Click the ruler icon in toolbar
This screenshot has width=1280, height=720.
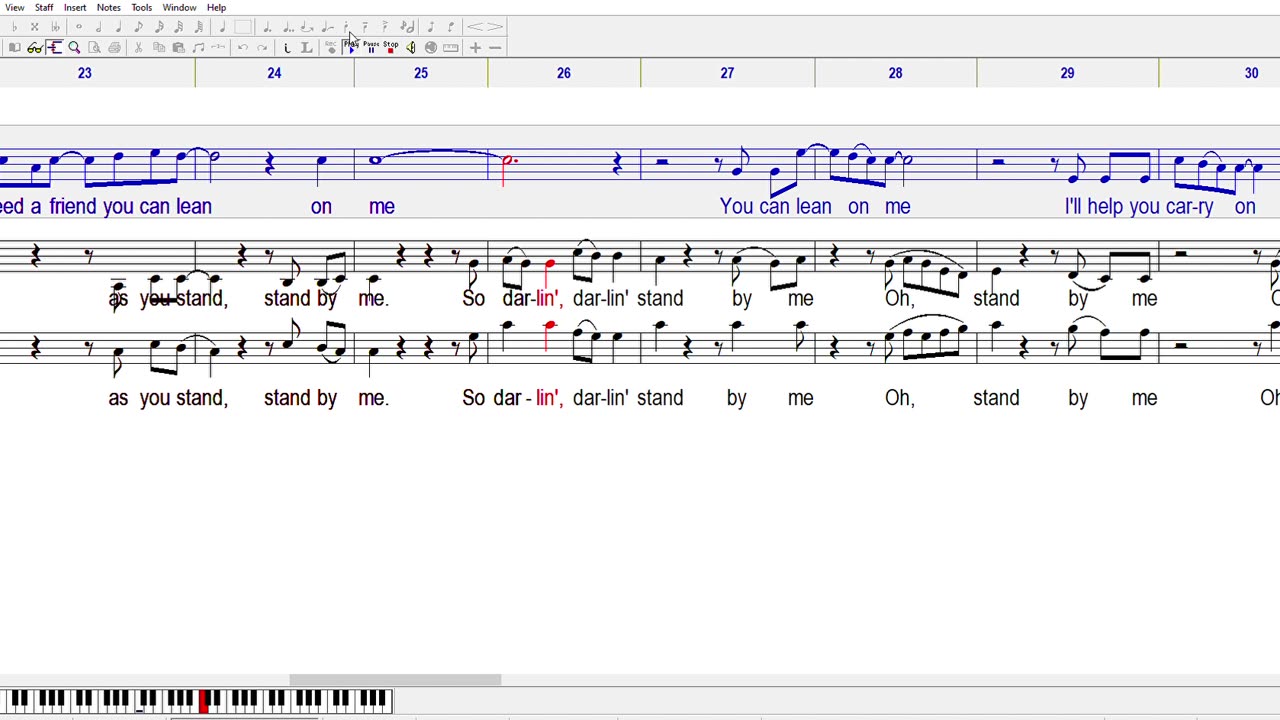(451, 47)
